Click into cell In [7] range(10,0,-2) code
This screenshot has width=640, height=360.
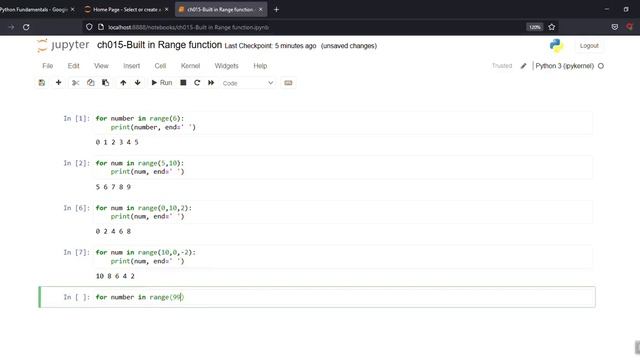pos(344,257)
